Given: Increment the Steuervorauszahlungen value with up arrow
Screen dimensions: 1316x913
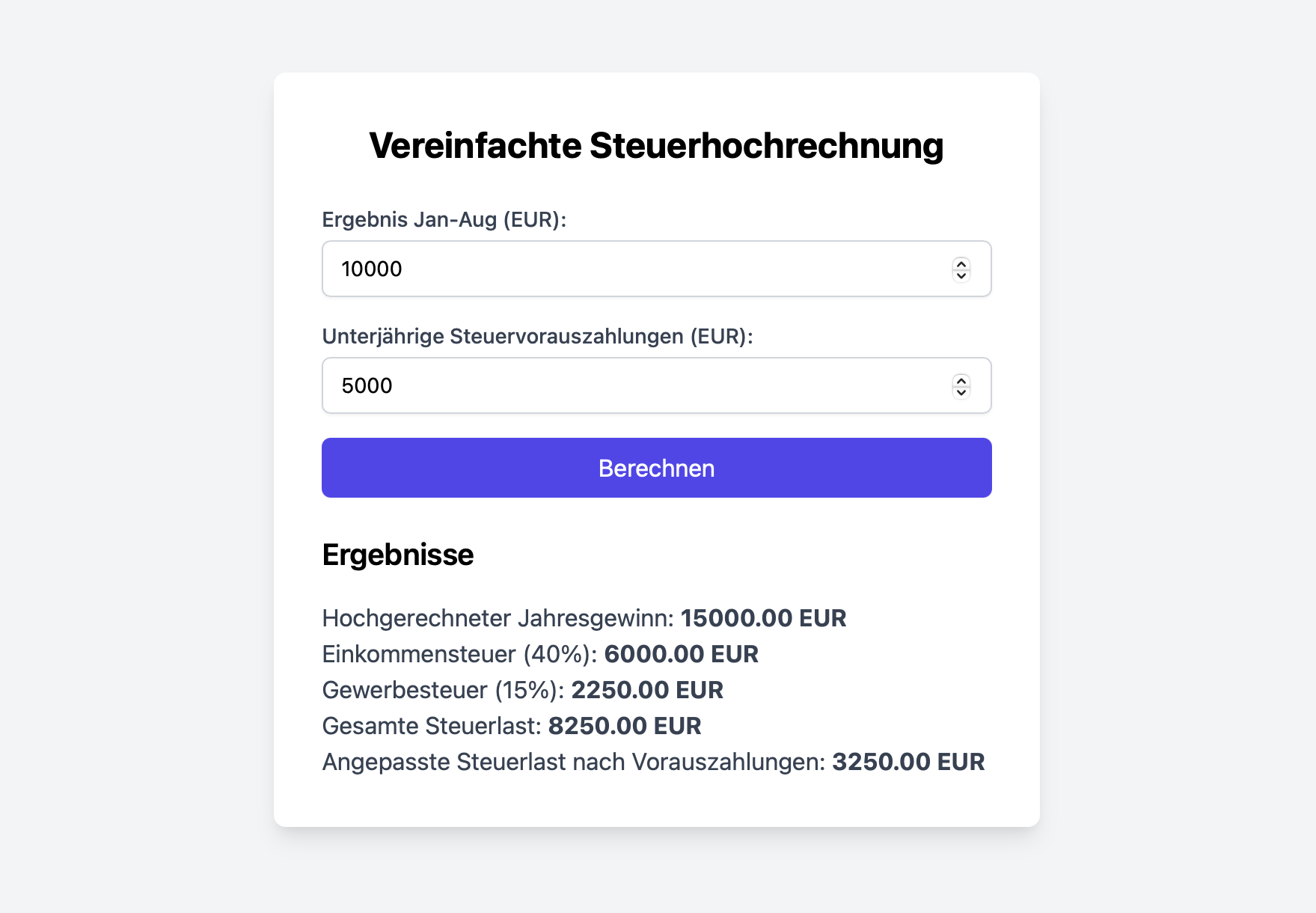Looking at the screenshot, I should 961,380.
